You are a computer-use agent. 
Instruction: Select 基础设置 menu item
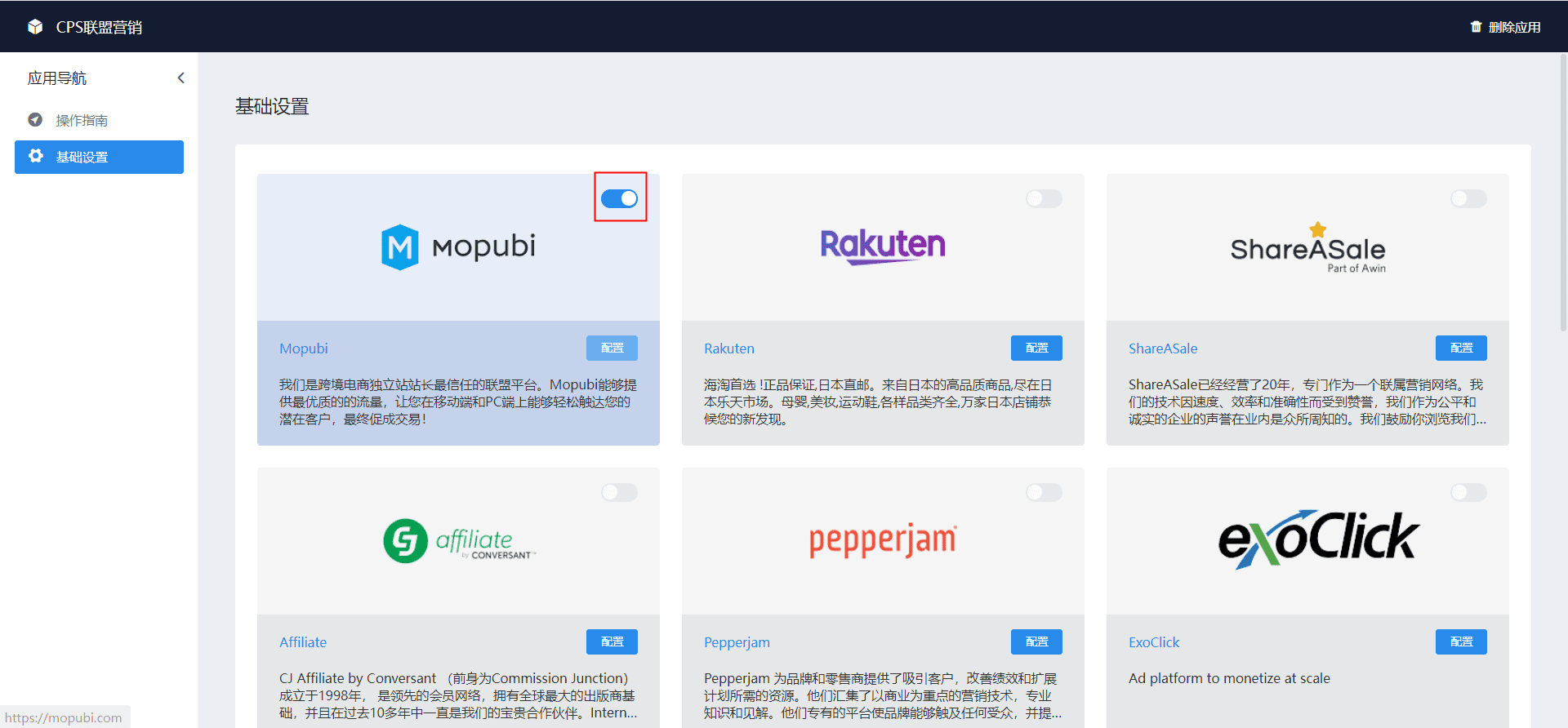(x=99, y=157)
